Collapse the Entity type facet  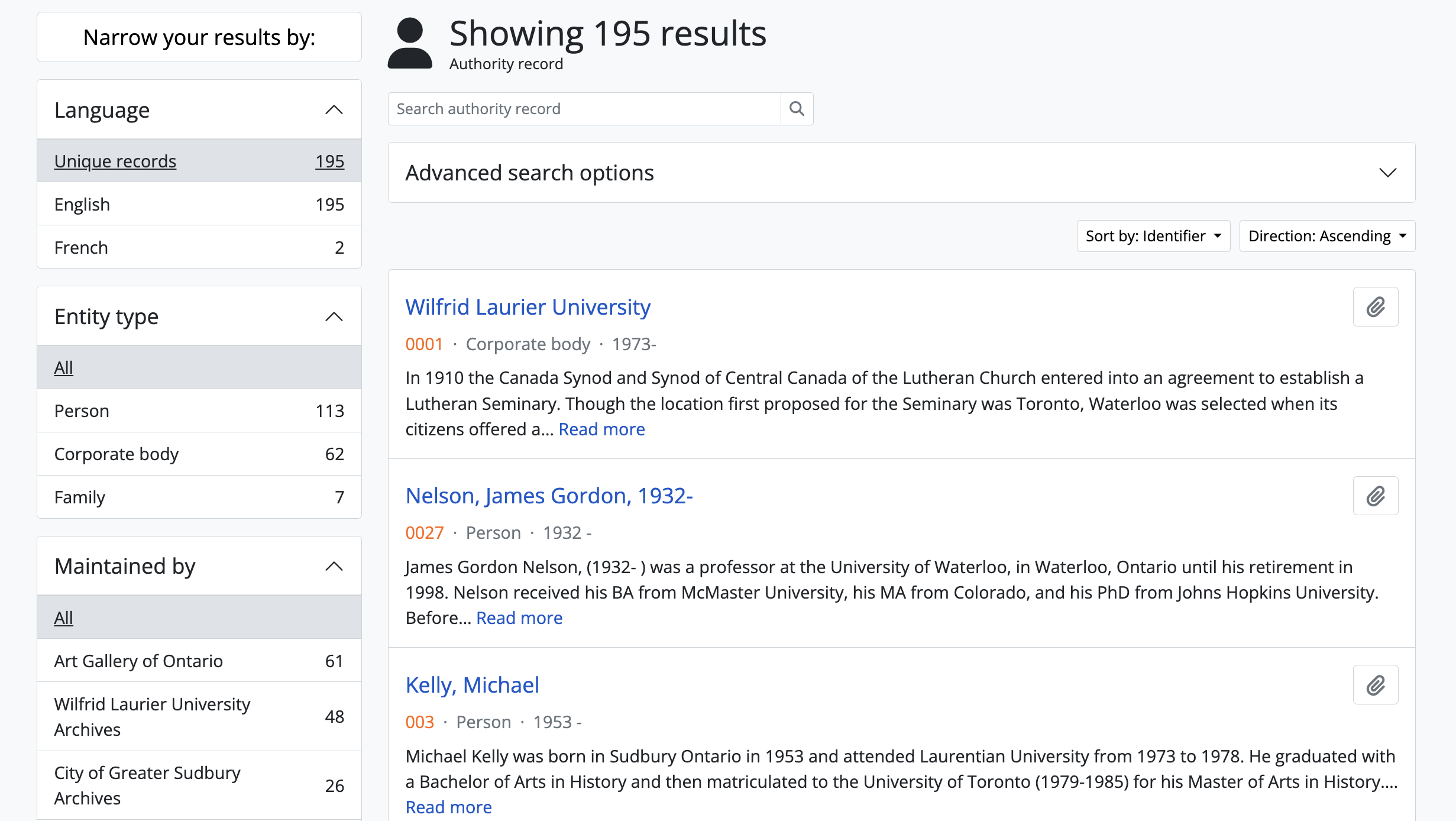[334, 316]
